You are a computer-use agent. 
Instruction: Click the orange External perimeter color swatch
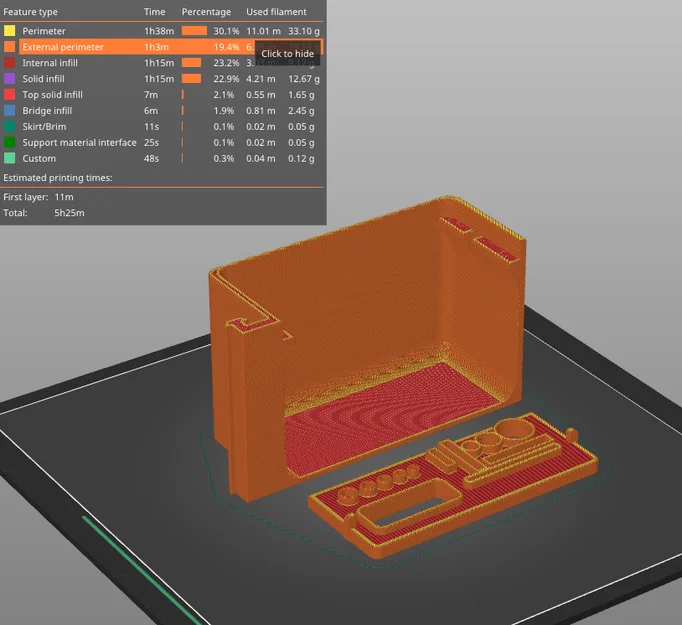(x=10, y=47)
